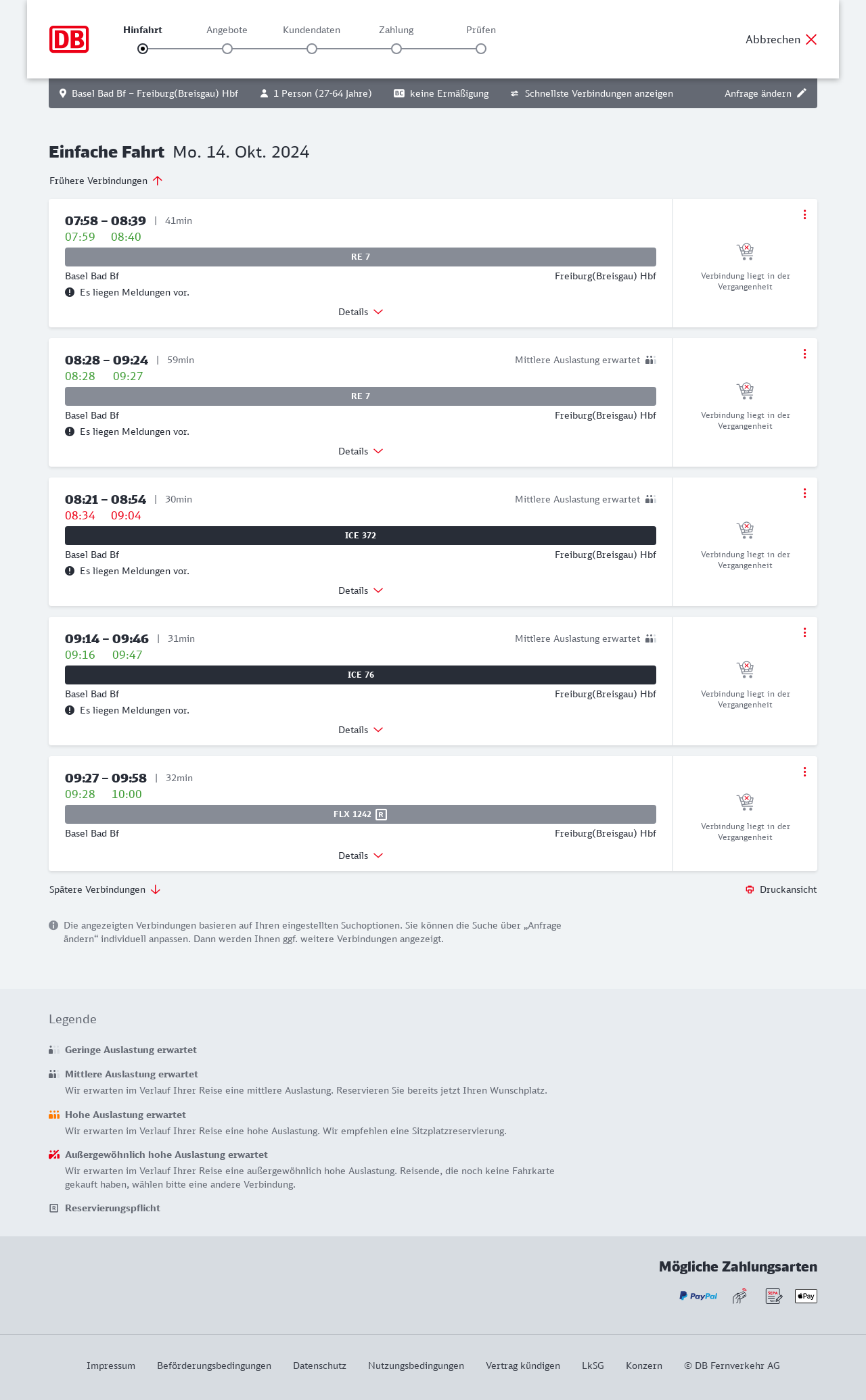Select the Hinfahrt step in progress bar
Viewport: 866px width, 1400px height.
coord(143,49)
